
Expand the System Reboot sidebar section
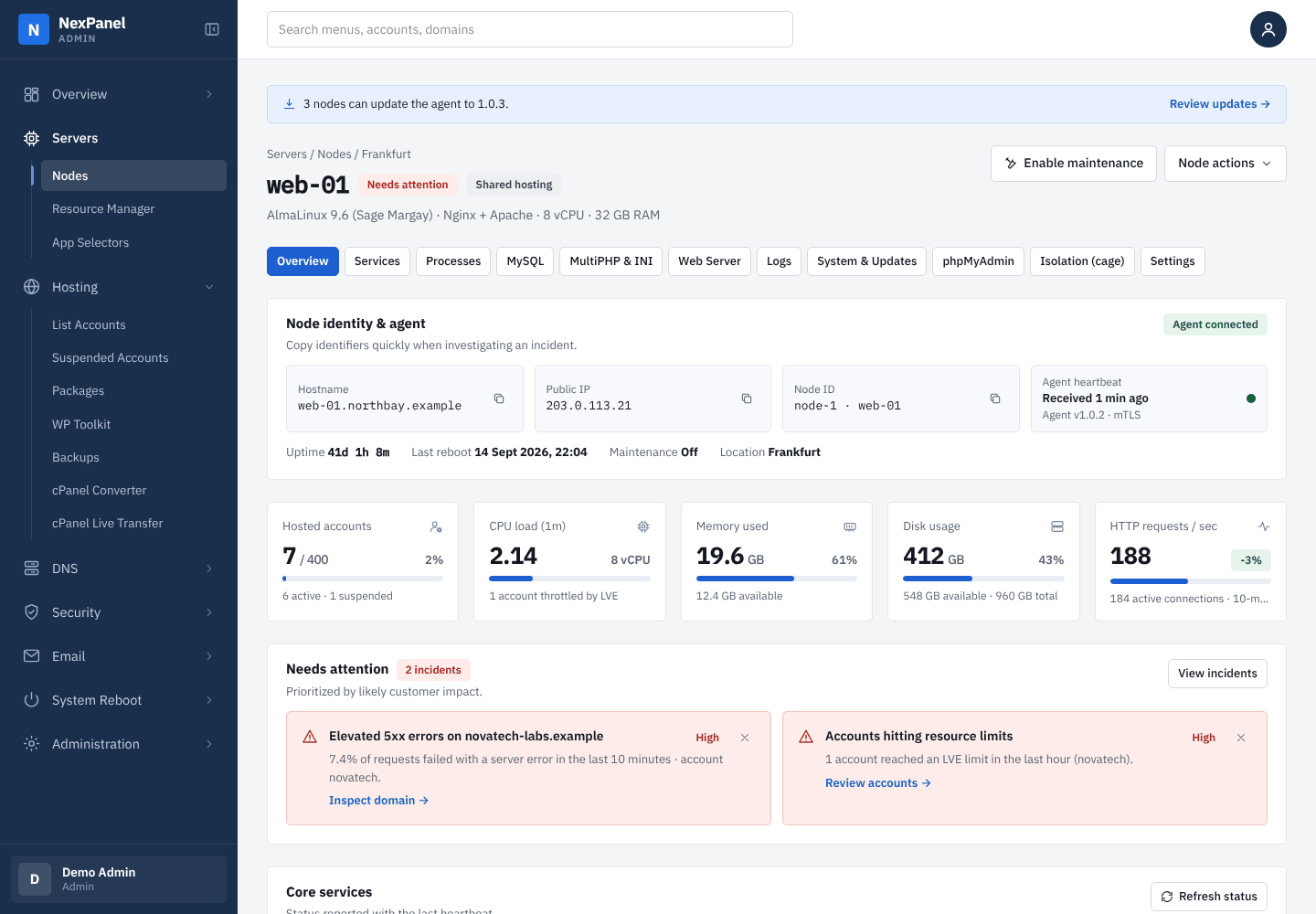pyautogui.click(x=119, y=700)
